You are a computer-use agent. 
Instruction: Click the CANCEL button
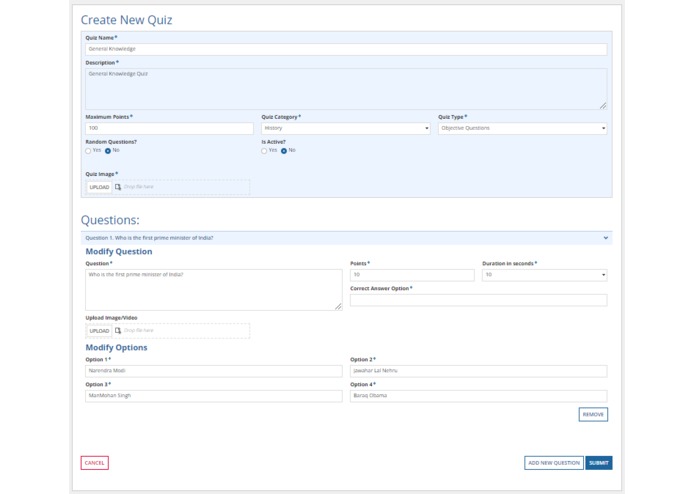(x=94, y=463)
